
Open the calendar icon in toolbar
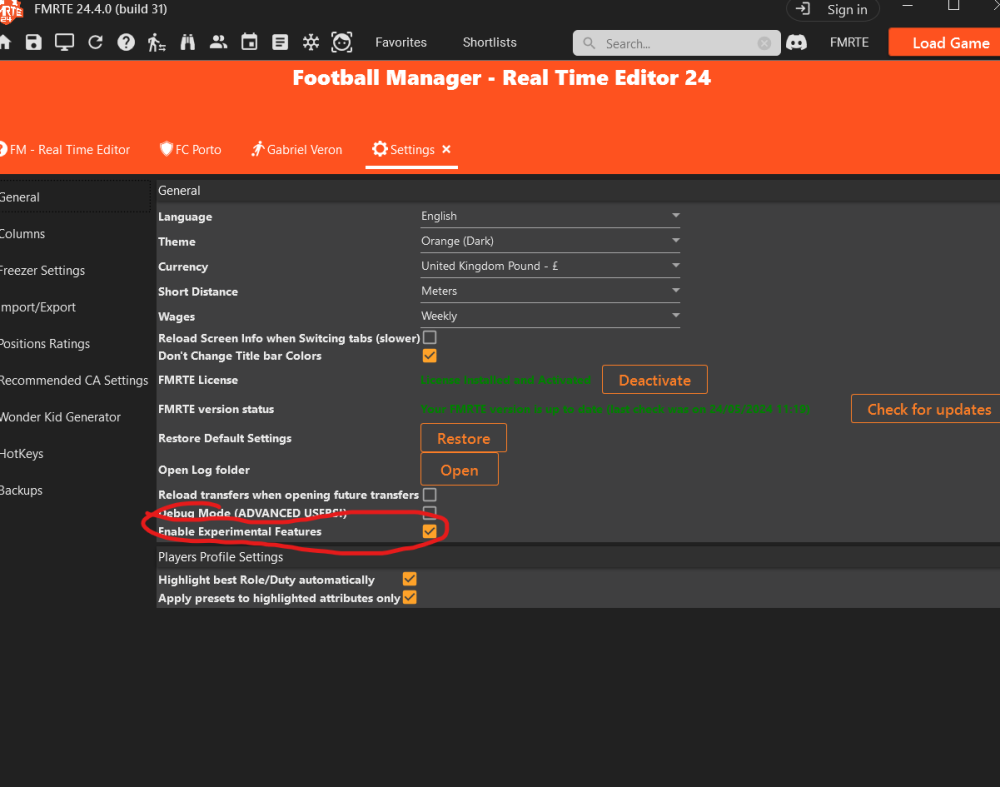click(x=249, y=42)
